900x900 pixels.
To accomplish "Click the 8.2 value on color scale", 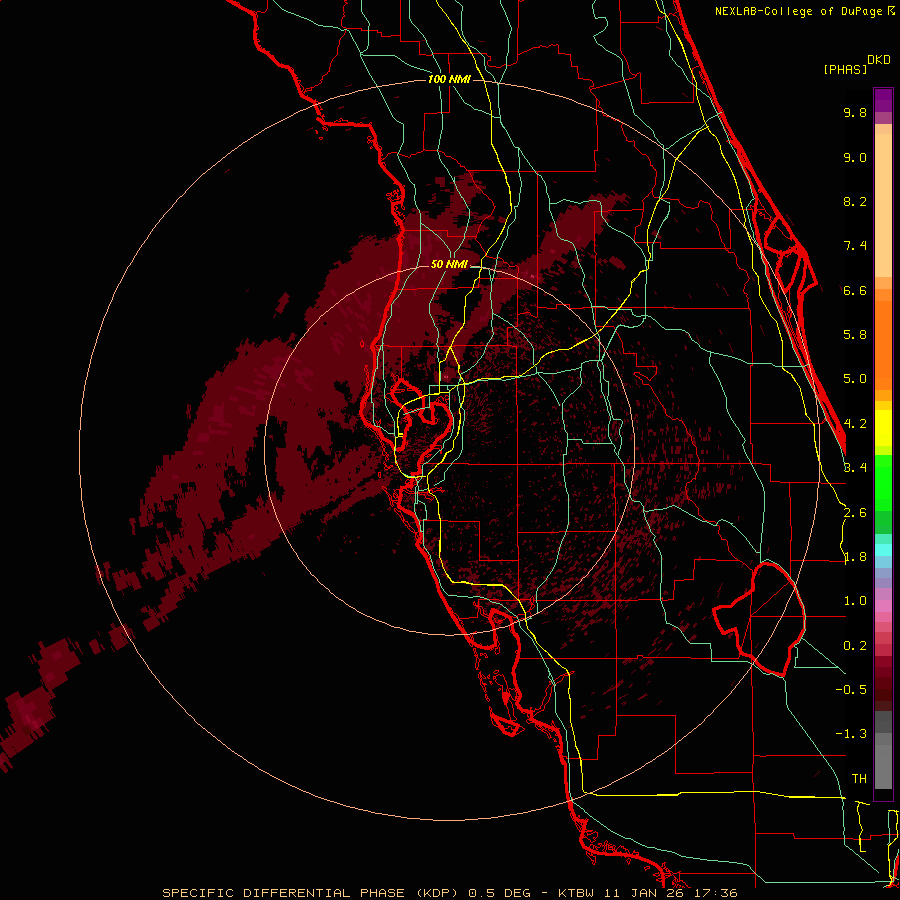I will (855, 201).
